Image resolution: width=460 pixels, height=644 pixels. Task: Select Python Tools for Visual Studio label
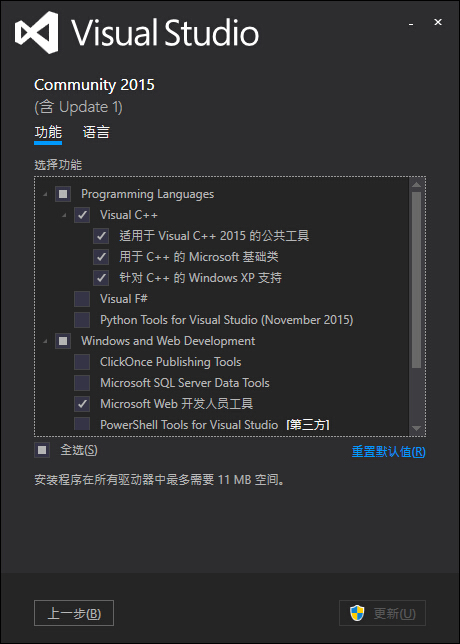coord(227,320)
